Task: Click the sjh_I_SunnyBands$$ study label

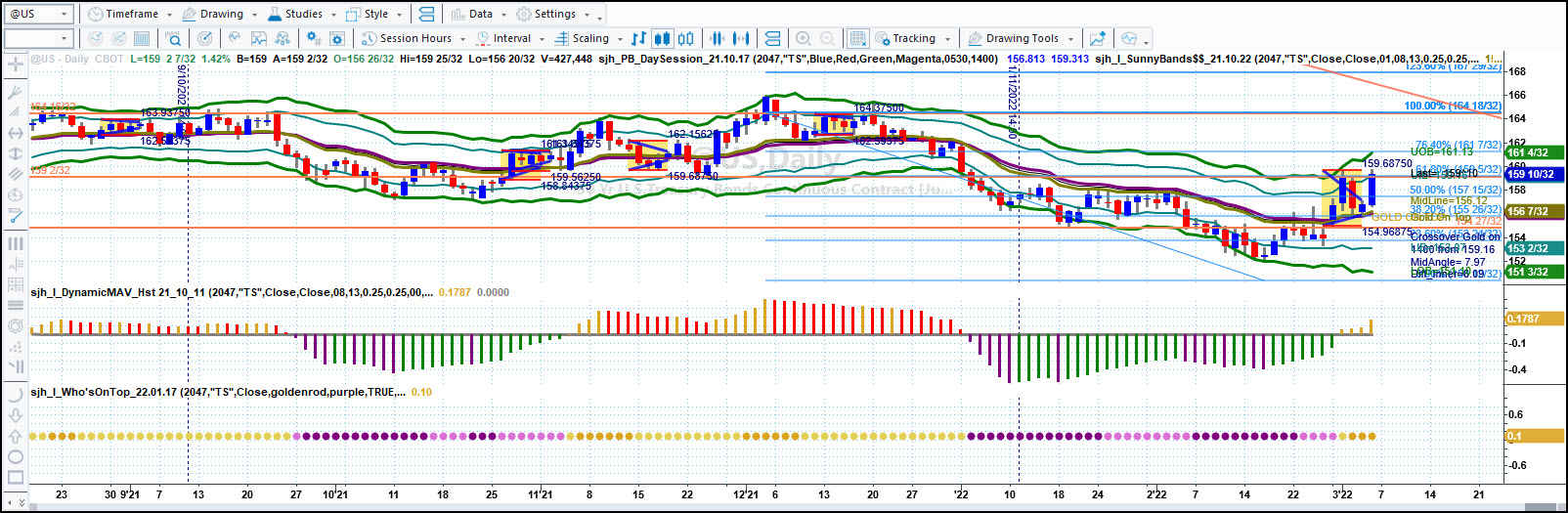Action: tap(1286, 59)
